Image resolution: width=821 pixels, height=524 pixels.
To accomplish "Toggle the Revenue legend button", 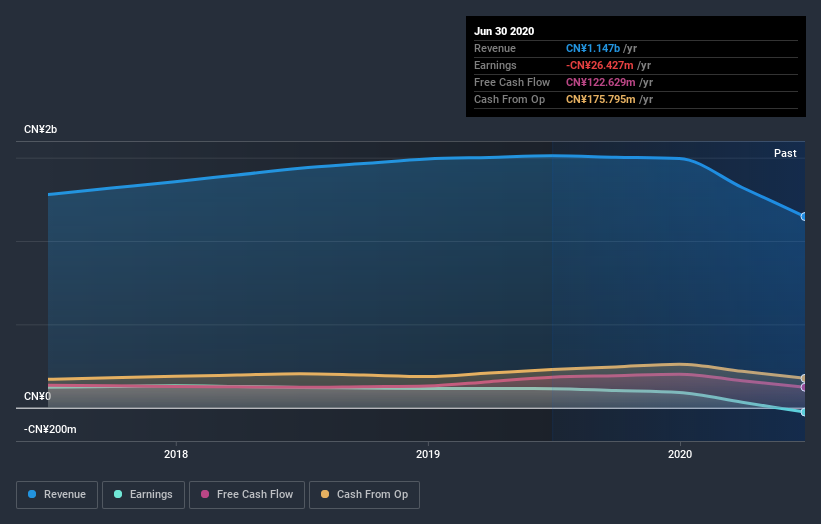I will pyautogui.click(x=57, y=495).
